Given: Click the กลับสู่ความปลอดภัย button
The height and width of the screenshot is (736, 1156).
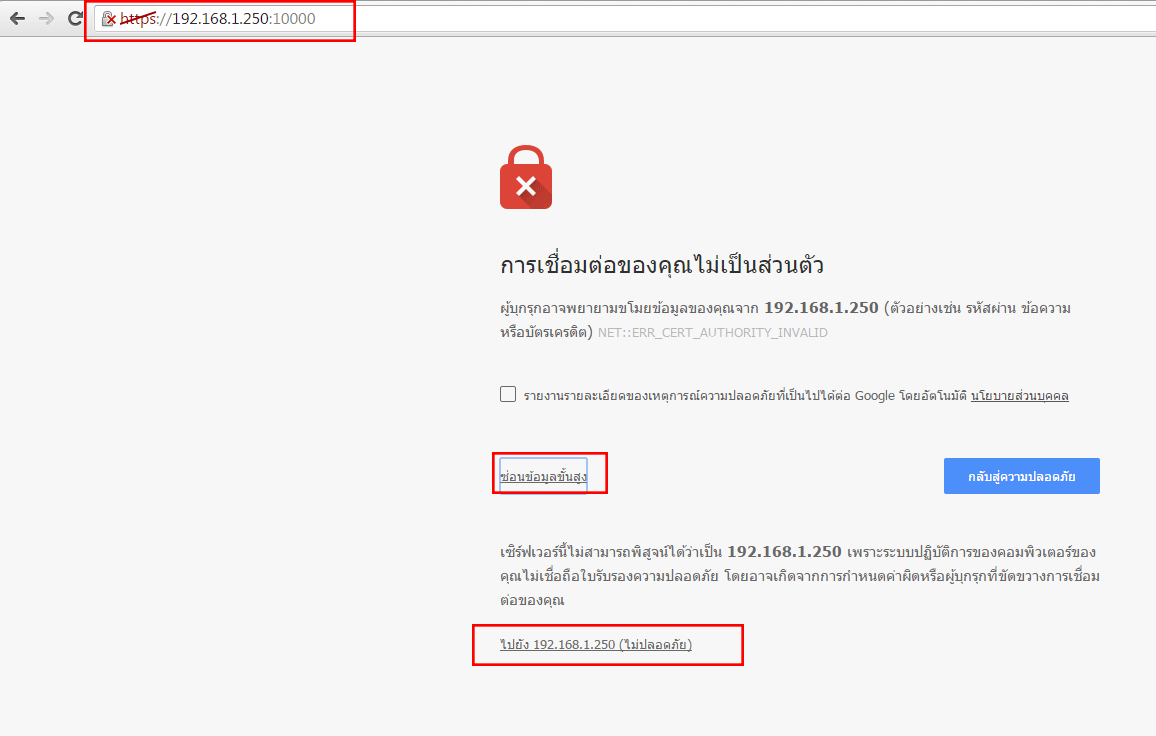Looking at the screenshot, I should coord(1021,476).
